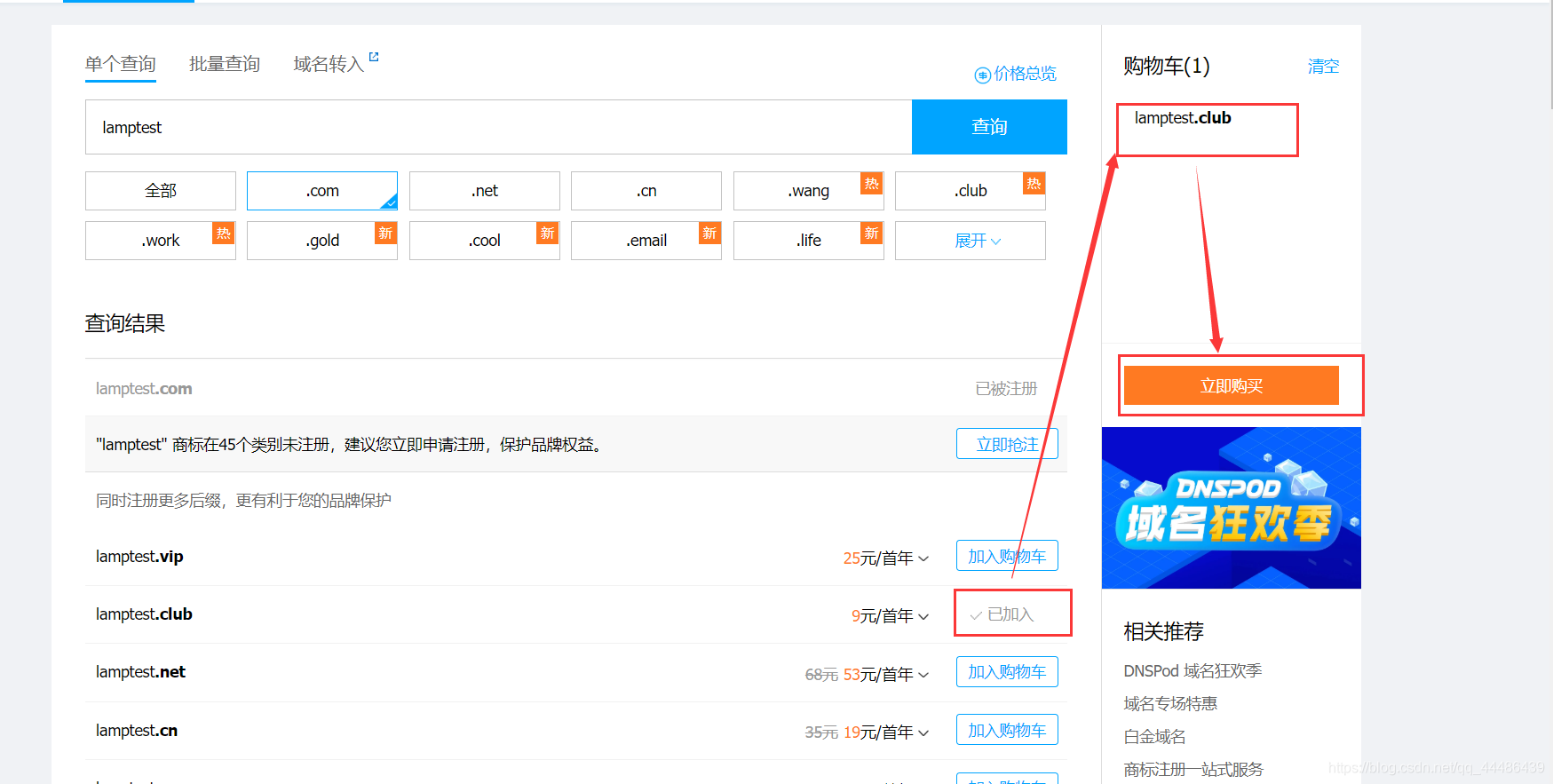The height and width of the screenshot is (784, 1553).
Task: Click the lamptest.com registered result
Action: [144, 389]
